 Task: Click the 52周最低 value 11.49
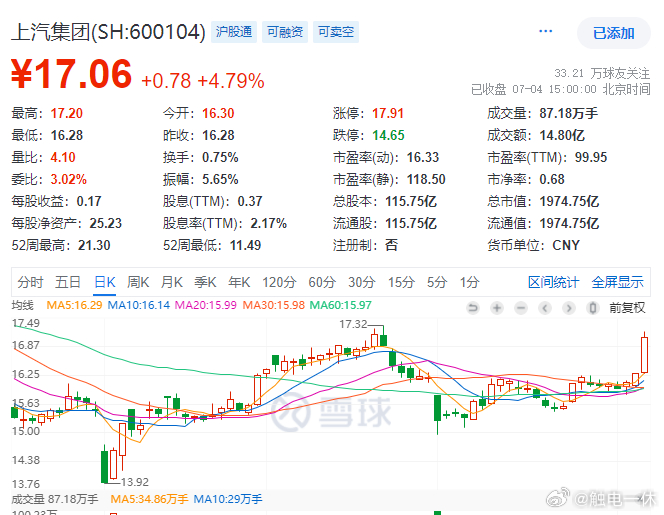pos(245,246)
